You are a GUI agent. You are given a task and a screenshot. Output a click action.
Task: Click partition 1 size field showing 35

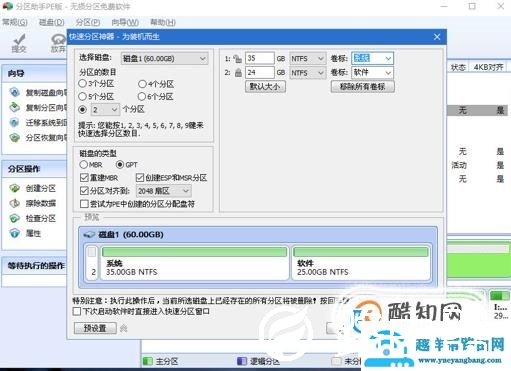click(260, 58)
